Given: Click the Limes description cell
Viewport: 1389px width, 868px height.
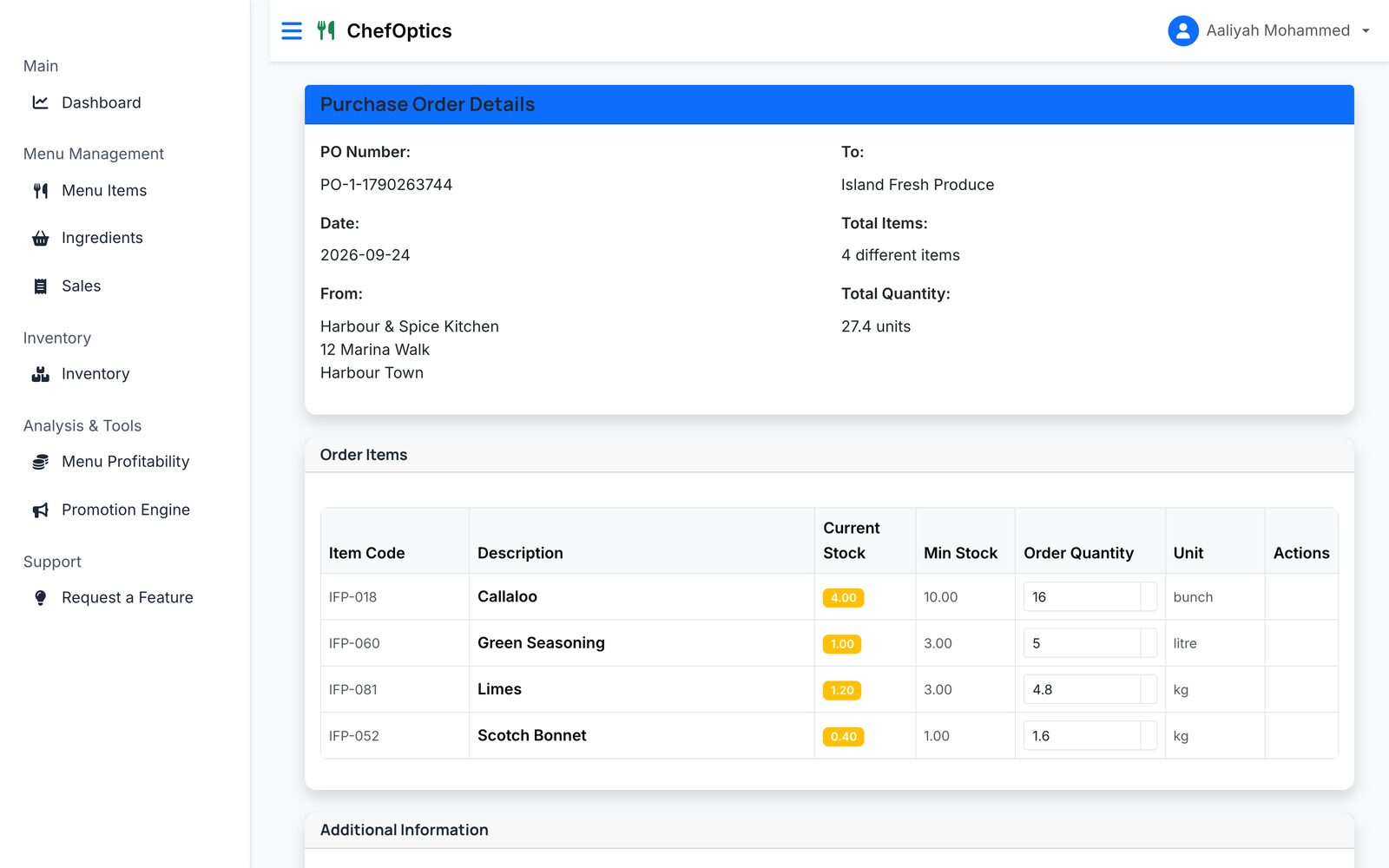Looking at the screenshot, I should pos(642,689).
